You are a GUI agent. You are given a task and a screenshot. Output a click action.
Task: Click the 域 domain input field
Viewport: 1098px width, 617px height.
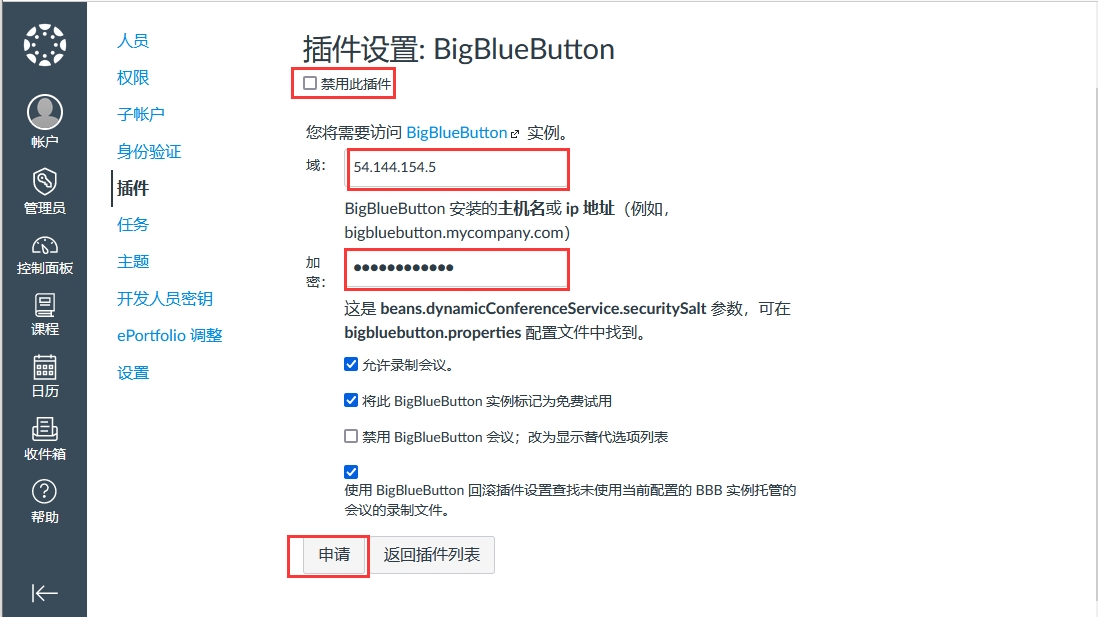pos(457,168)
